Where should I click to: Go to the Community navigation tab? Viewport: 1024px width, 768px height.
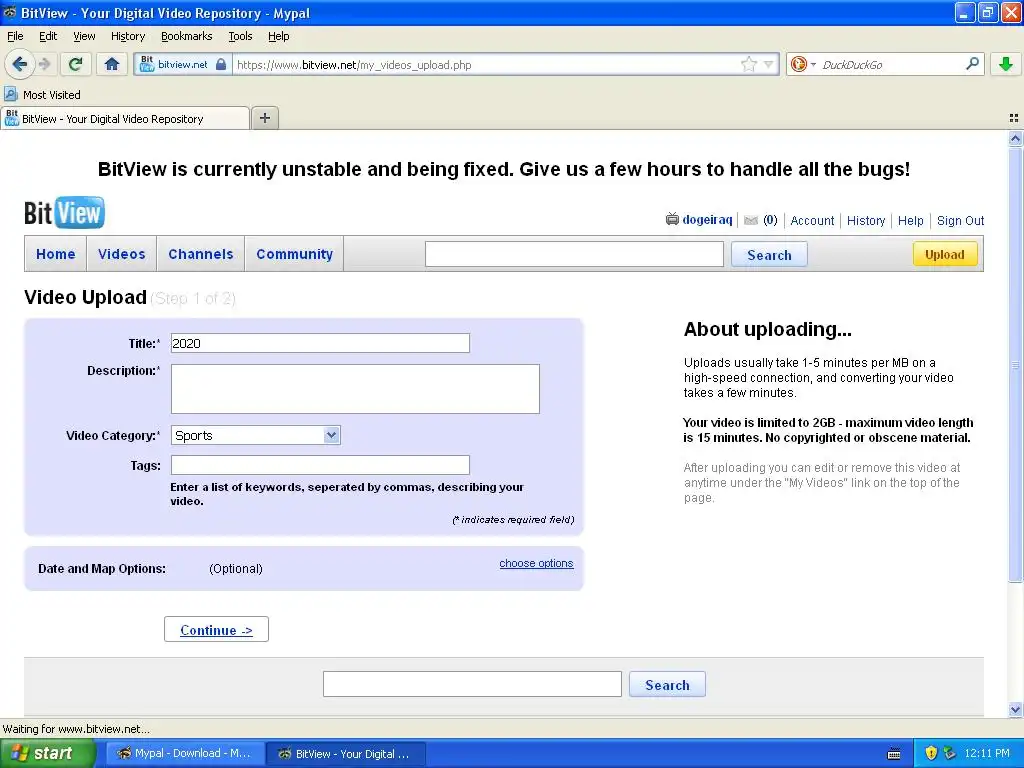pyautogui.click(x=295, y=254)
